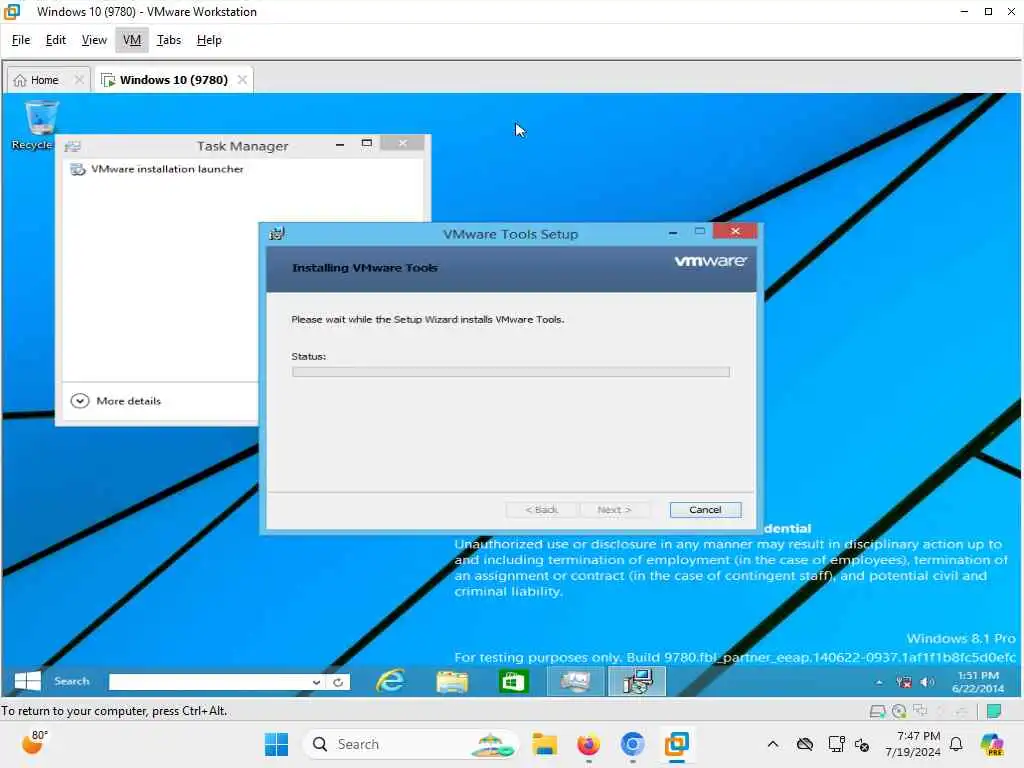
Task: Click VMware Workstation host taskbar icon
Action: [677, 744]
